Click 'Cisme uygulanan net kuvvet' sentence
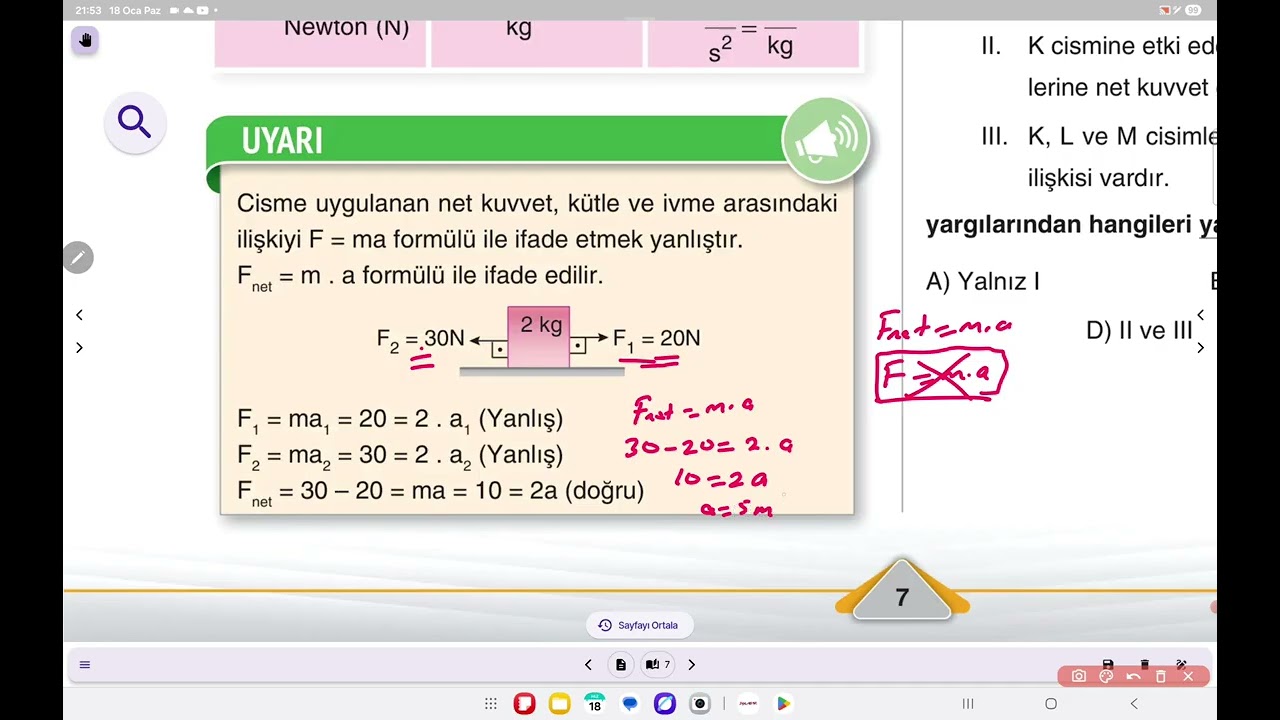Image resolution: width=1280 pixels, height=720 pixels. pyautogui.click(x=537, y=203)
